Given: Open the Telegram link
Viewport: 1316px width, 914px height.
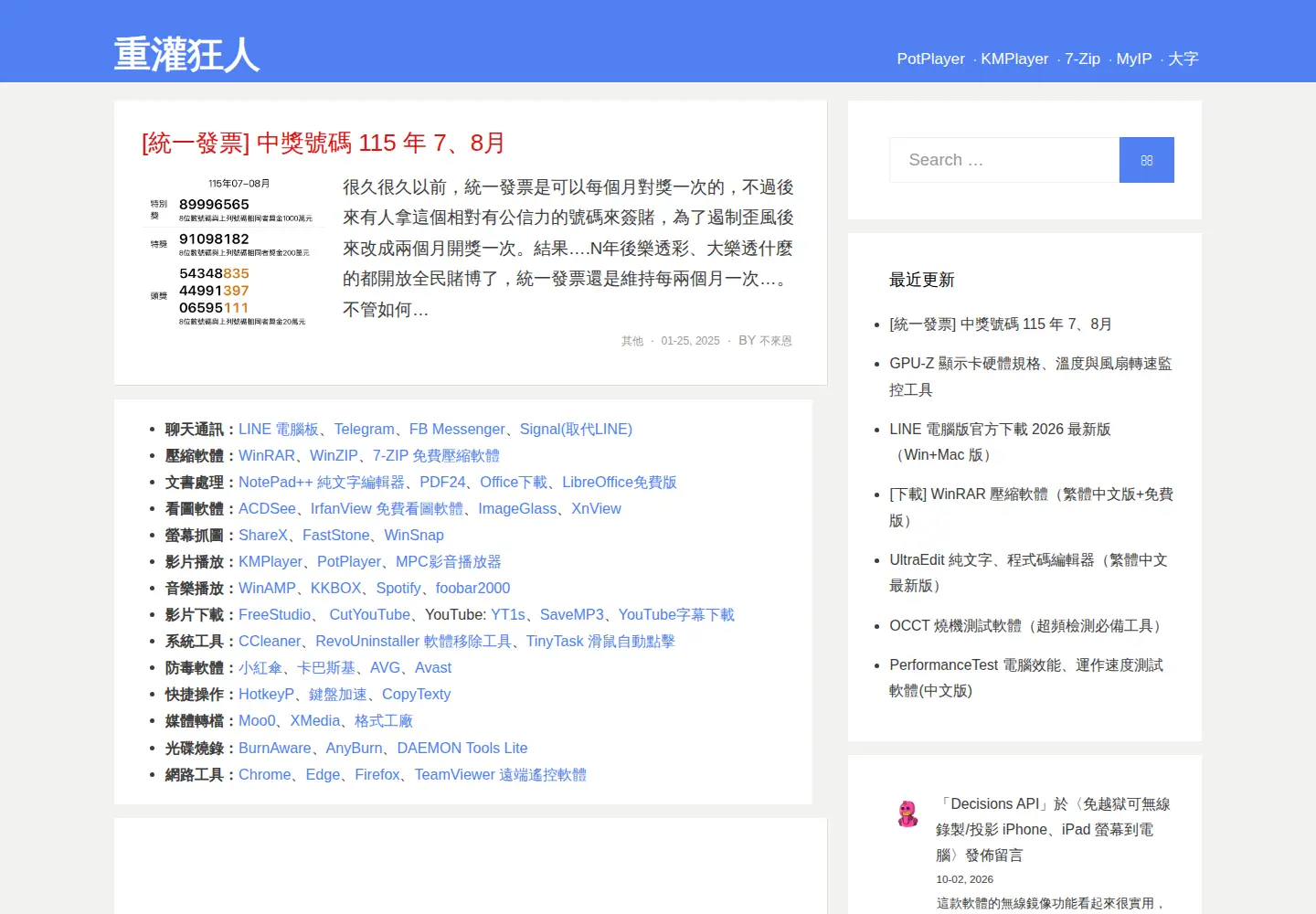Looking at the screenshot, I should click(364, 429).
